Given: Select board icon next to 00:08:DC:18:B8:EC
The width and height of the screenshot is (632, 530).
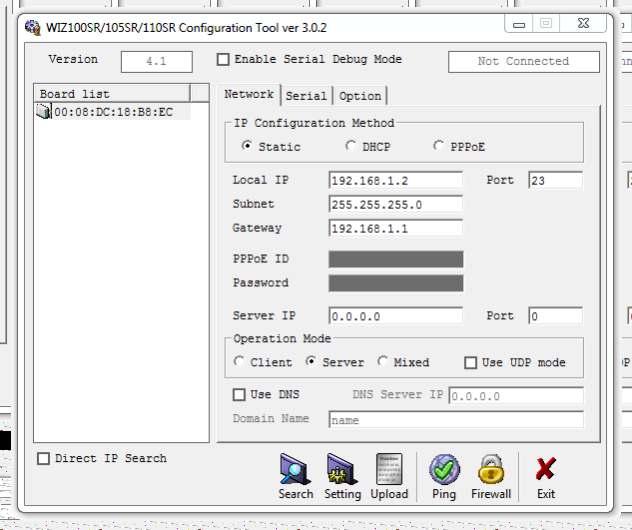Looking at the screenshot, I should (x=44, y=111).
